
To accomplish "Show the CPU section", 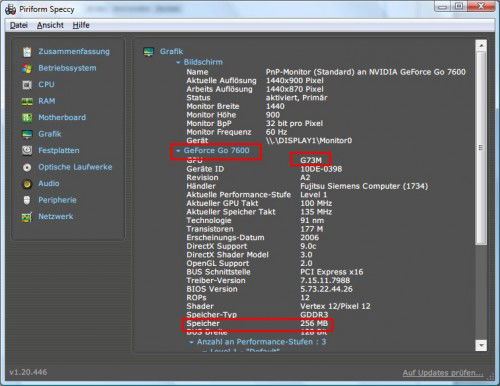I will tap(46, 84).
